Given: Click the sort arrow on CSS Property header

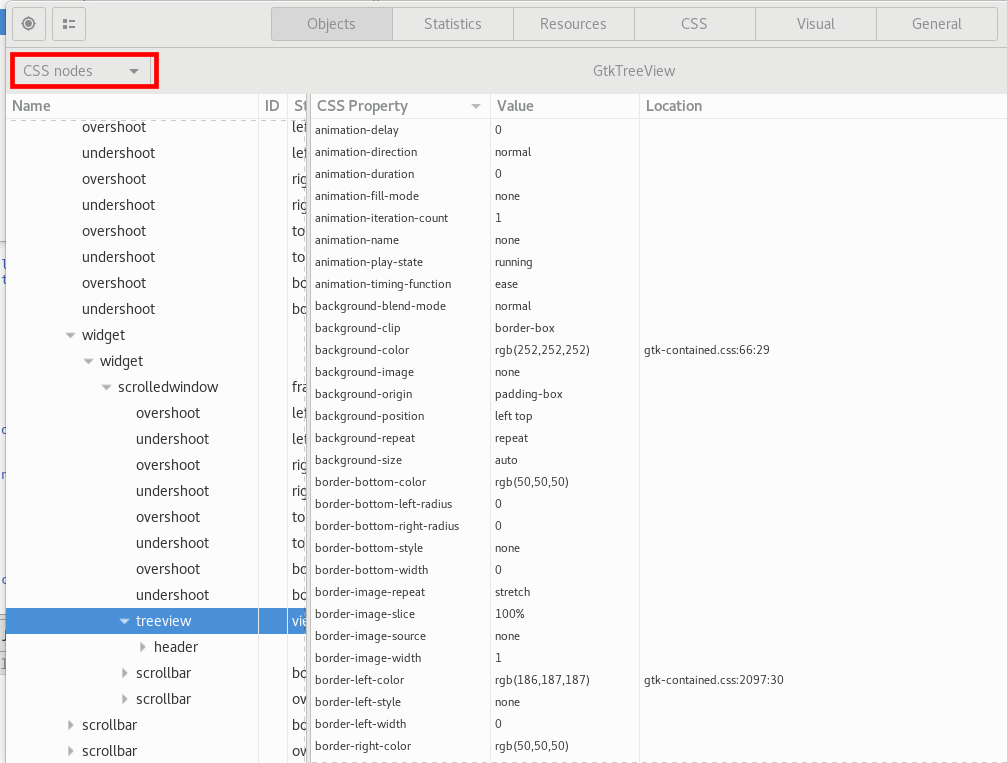Looking at the screenshot, I should coord(474,105).
